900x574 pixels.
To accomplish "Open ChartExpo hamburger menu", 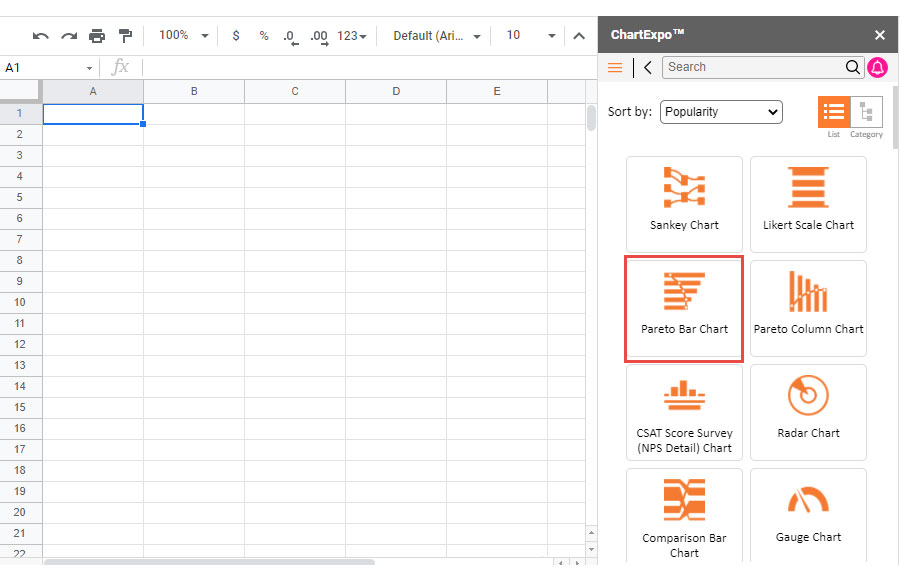I will (x=615, y=68).
